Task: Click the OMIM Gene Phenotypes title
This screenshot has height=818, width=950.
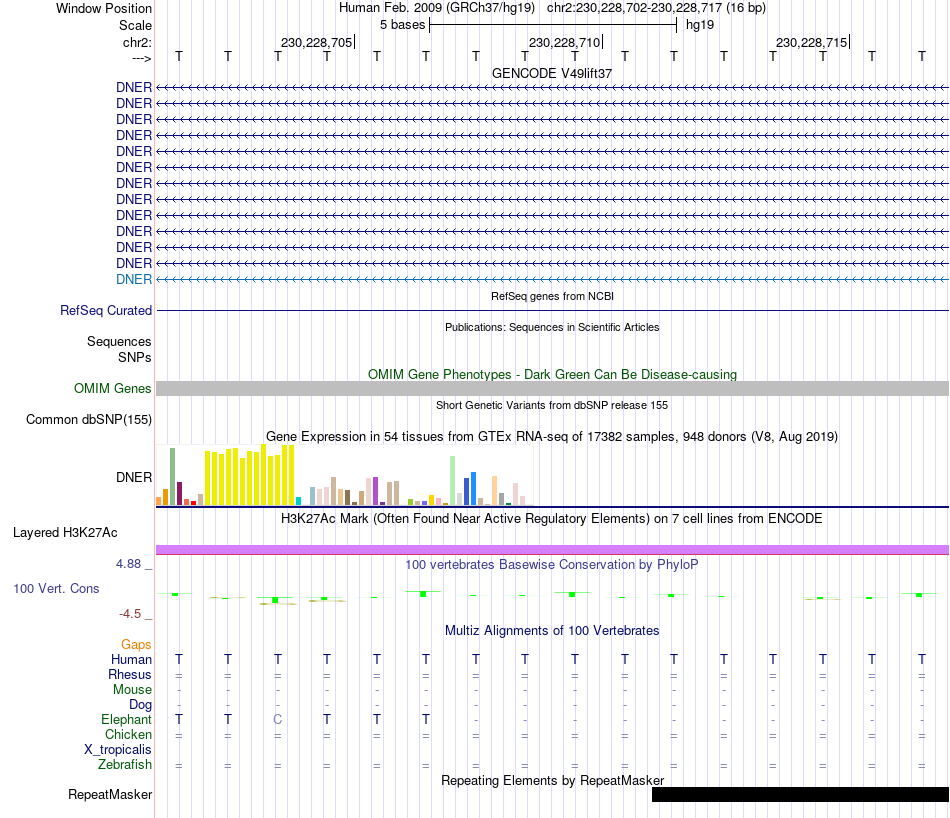Action: [553, 374]
